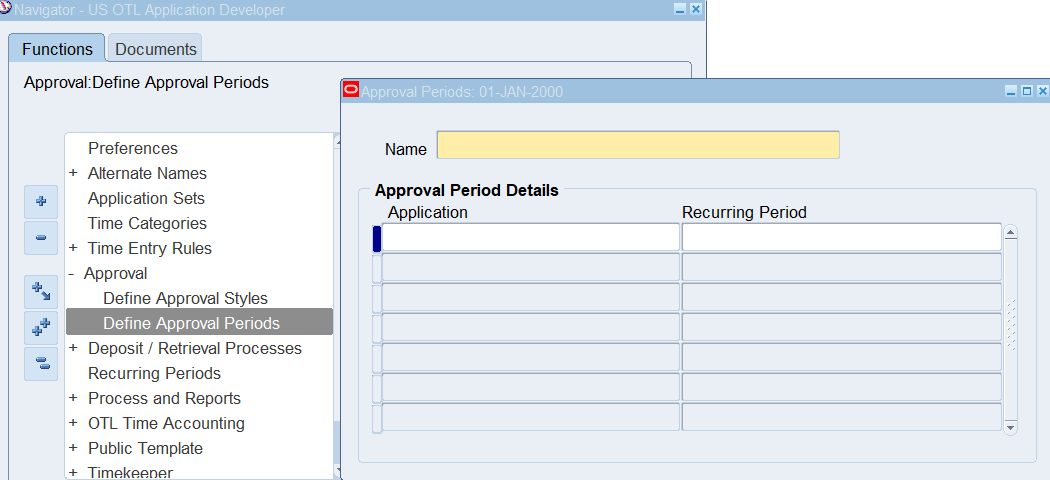Expand the Deposit / Retrieval Processes node
1050x480 pixels.
point(73,348)
